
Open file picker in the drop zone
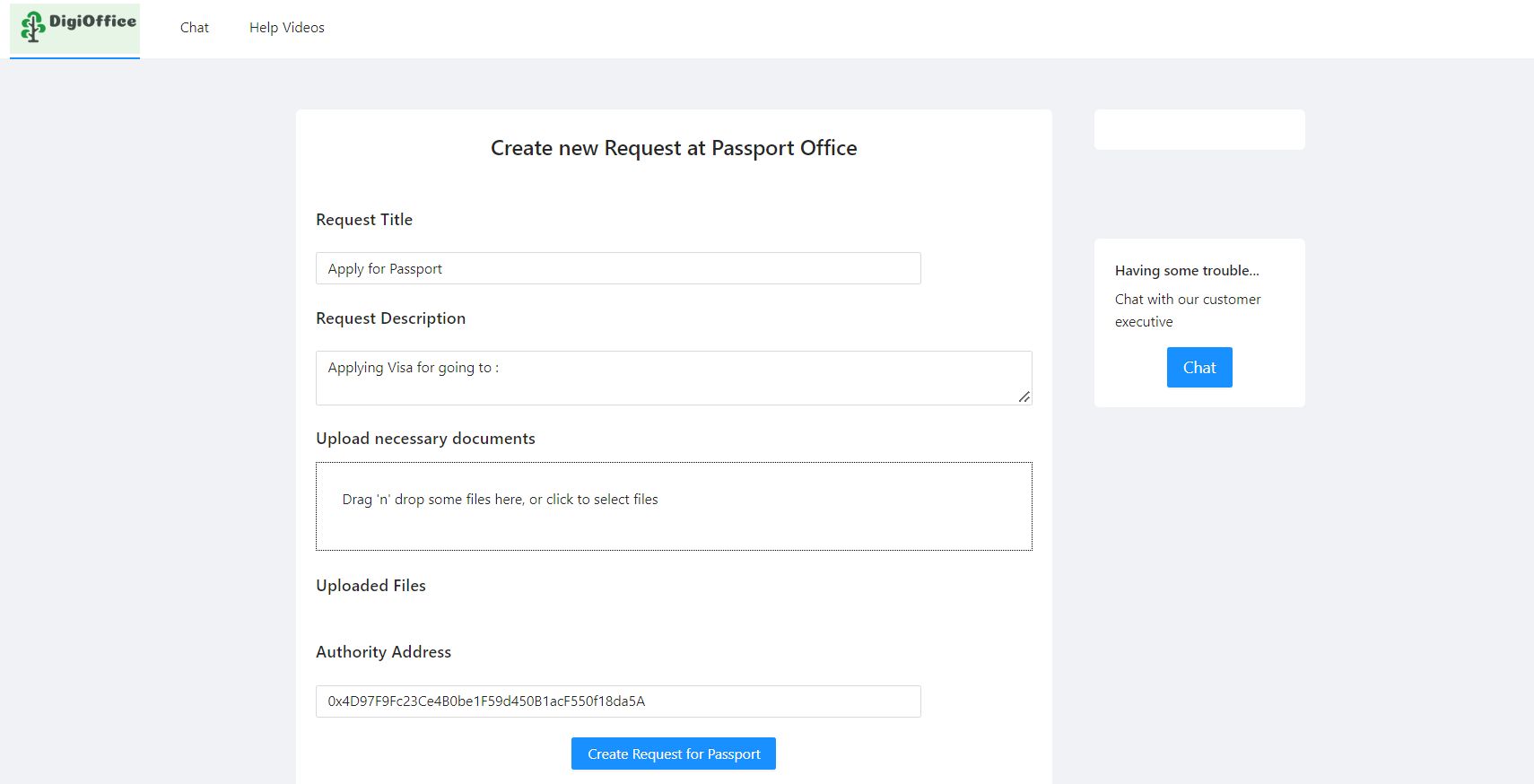pos(674,507)
